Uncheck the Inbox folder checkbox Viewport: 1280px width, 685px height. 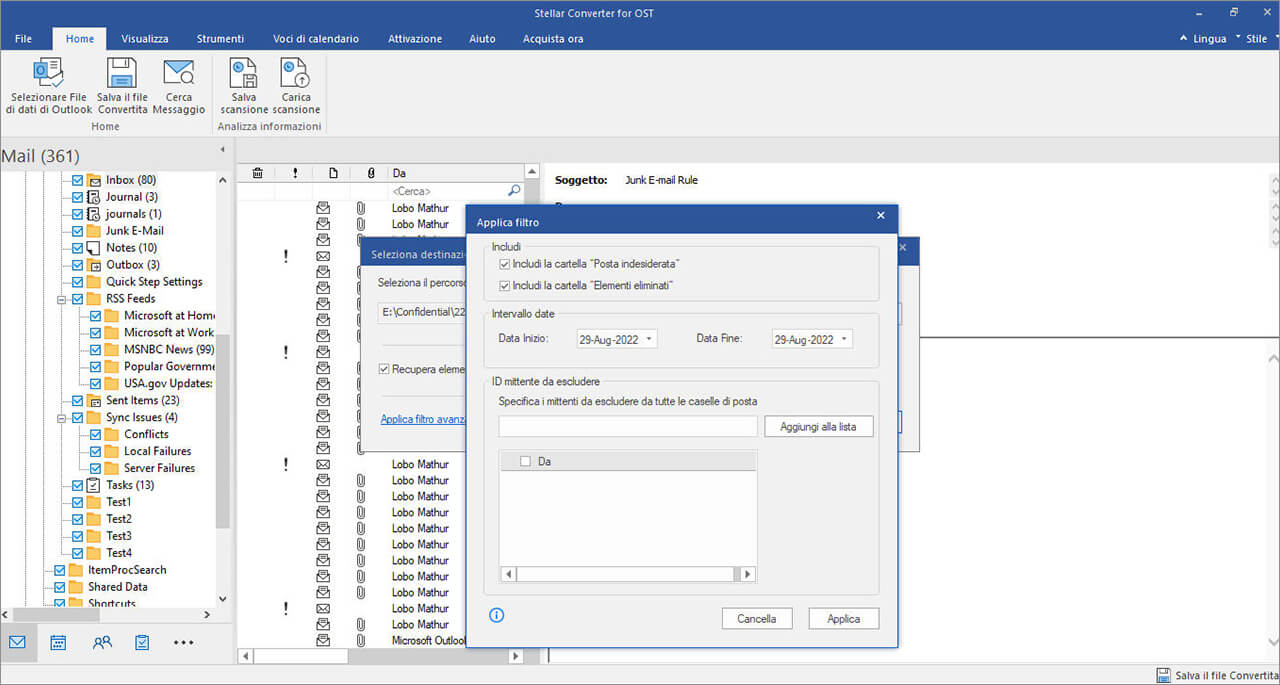(x=78, y=180)
